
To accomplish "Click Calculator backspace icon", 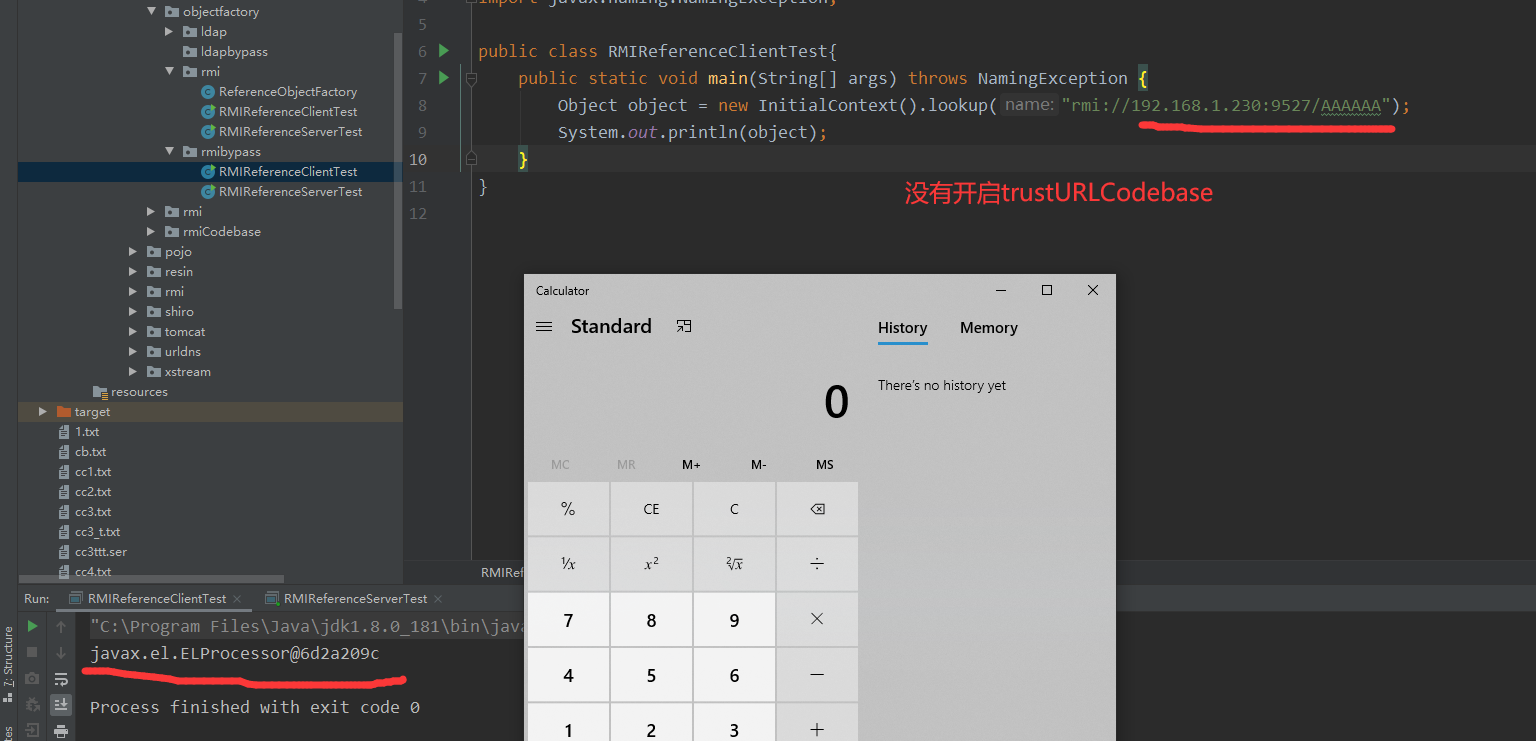I will [817, 509].
